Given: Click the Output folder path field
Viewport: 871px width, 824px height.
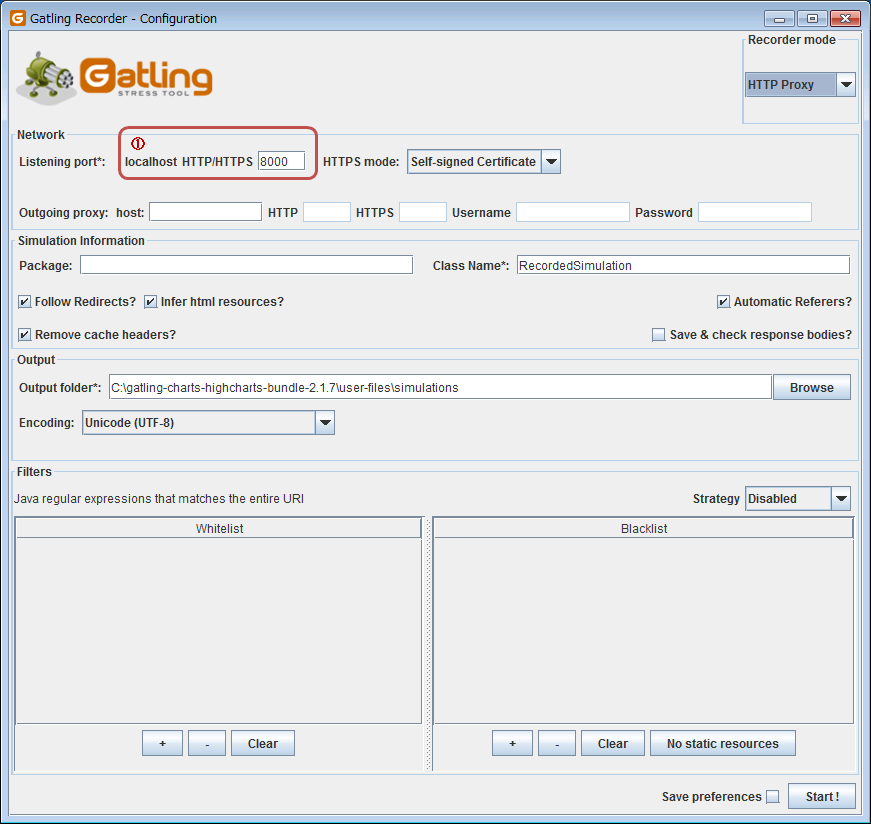Looking at the screenshot, I should point(440,387).
